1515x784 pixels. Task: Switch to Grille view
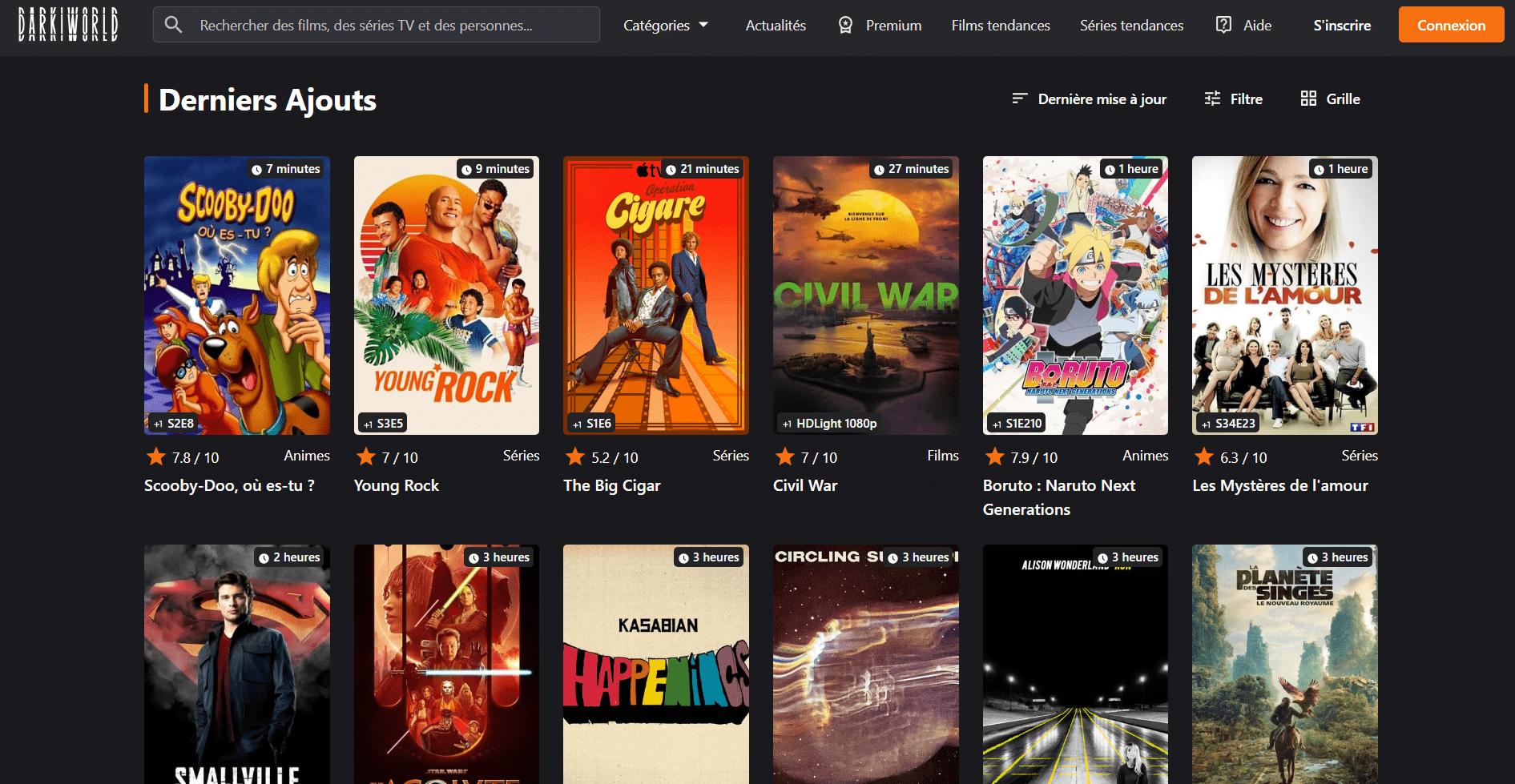point(1343,99)
